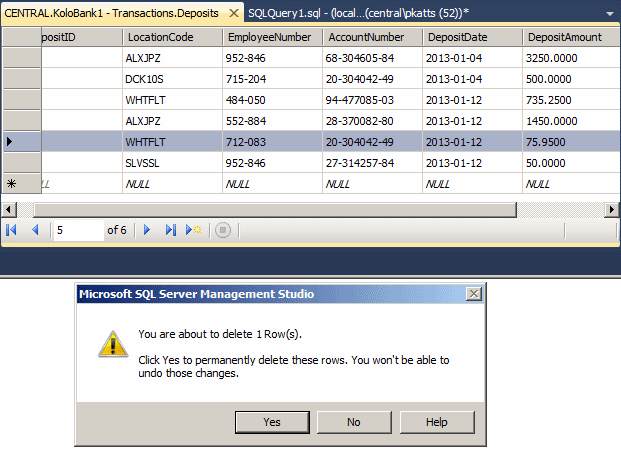This screenshot has width=621, height=449.
Task: Click the stop retrieving data icon
Action: [223, 230]
